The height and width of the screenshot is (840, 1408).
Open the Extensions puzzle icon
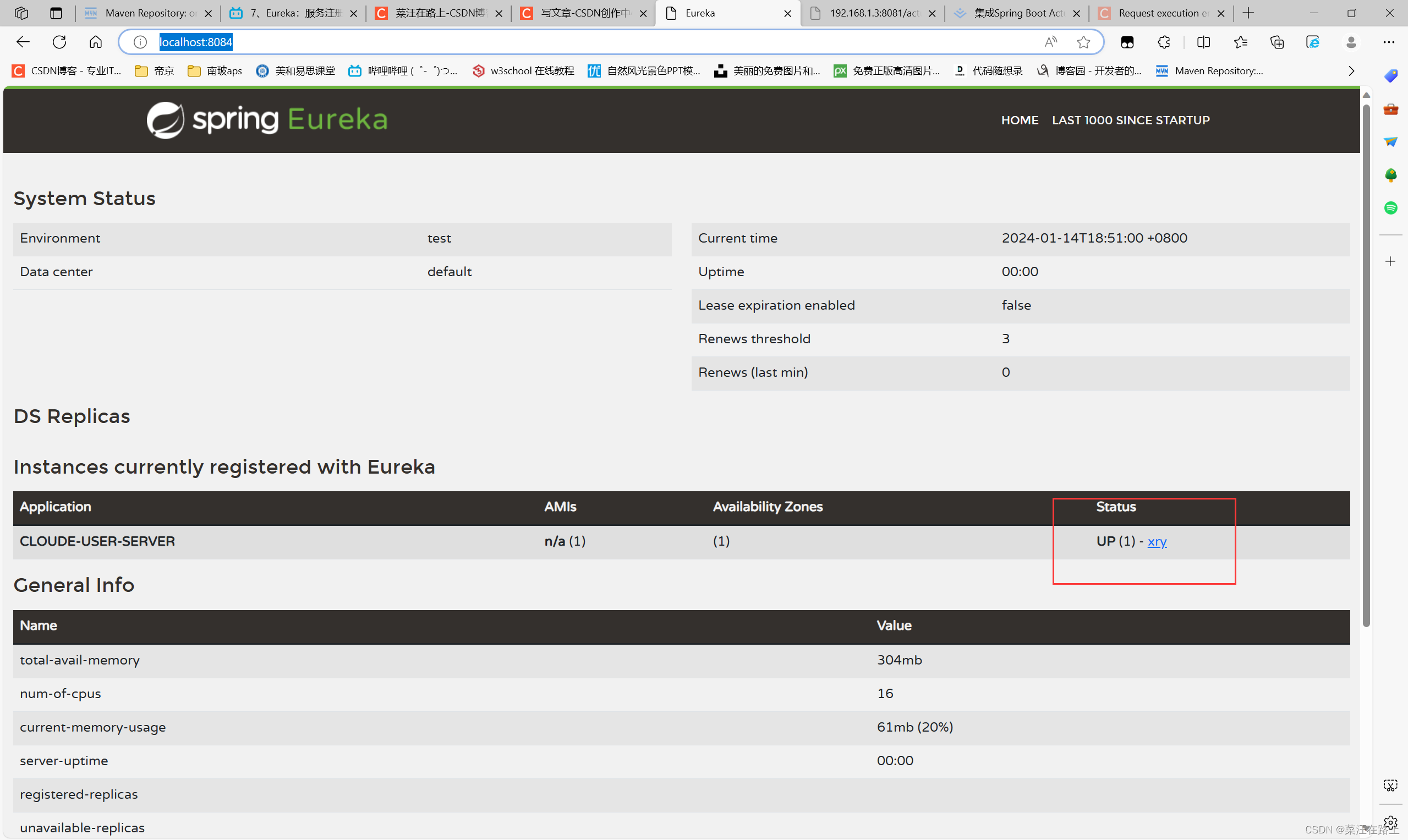1163,42
